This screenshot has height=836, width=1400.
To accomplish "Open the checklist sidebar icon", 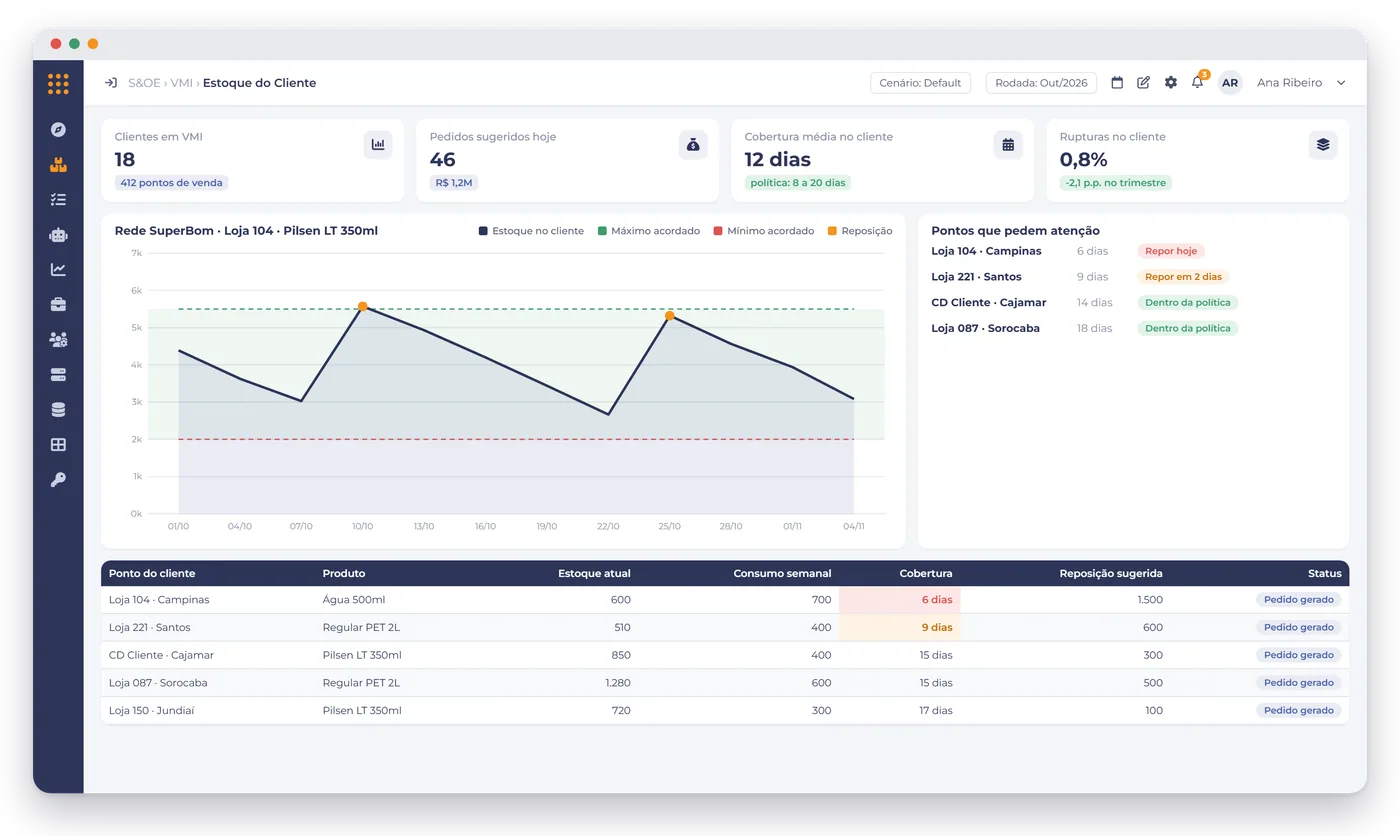I will [58, 199].
